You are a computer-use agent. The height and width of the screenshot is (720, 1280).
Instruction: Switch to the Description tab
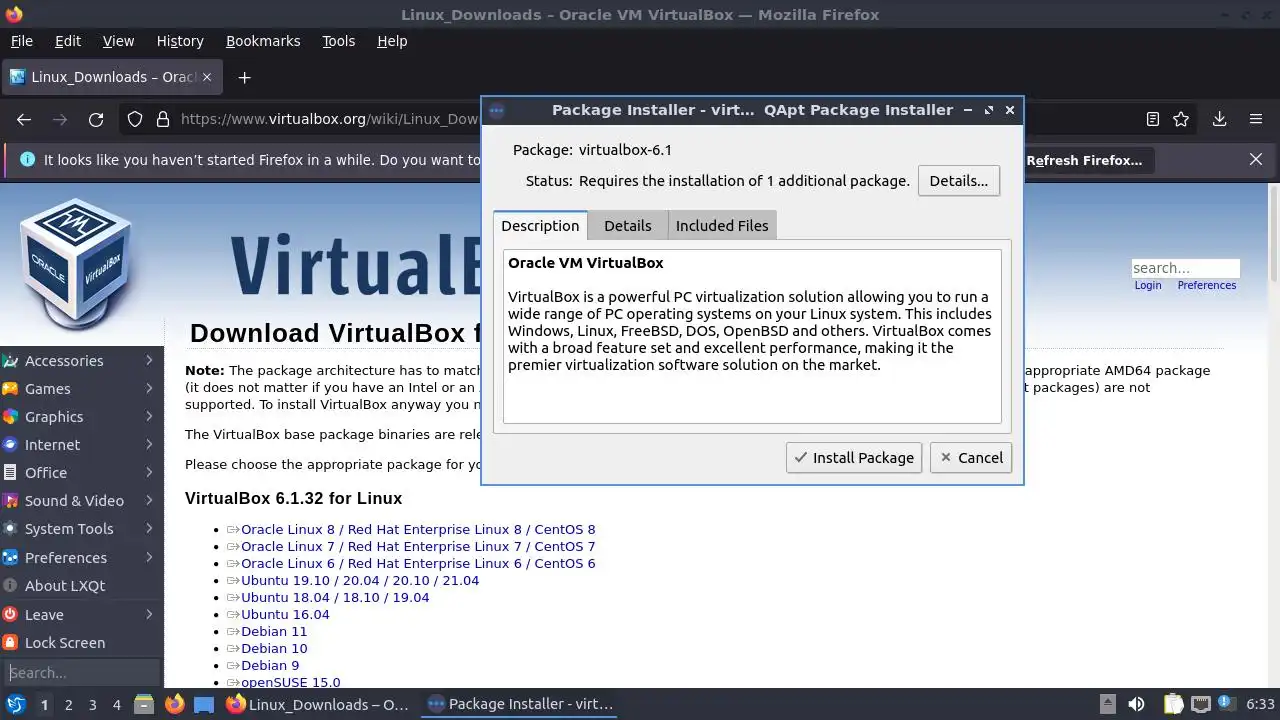point(540,225)
